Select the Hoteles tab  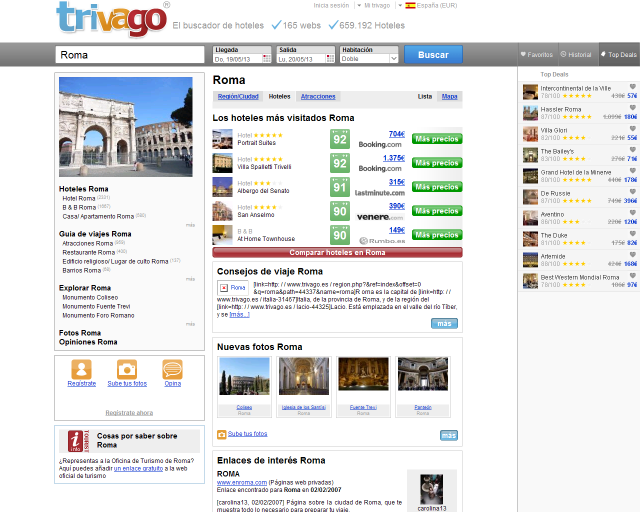pyautogui.click(x=279, y=96)
